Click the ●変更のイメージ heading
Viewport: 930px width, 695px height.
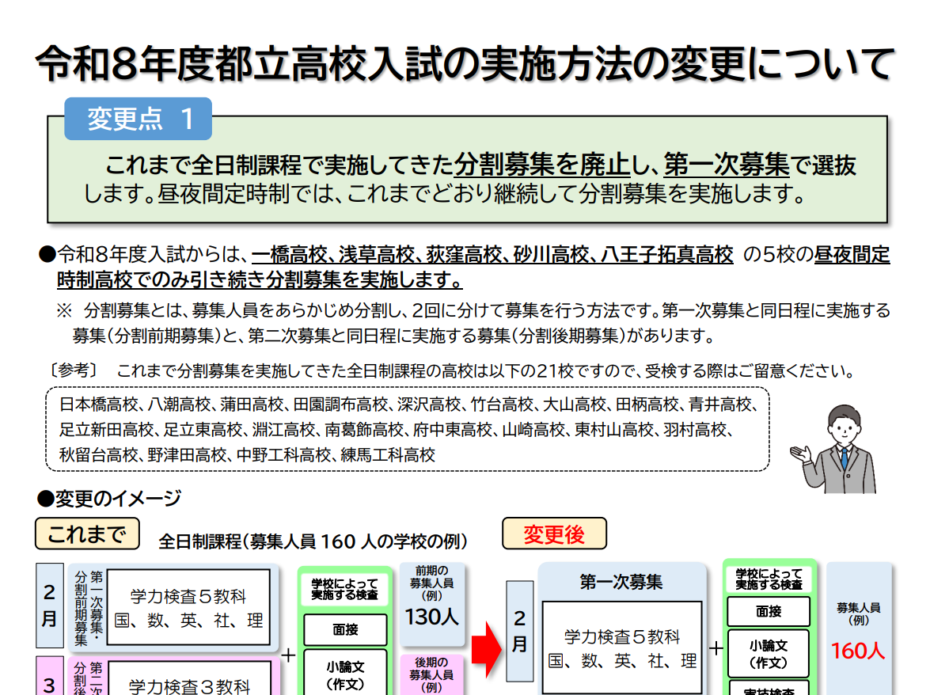point(109,499)
